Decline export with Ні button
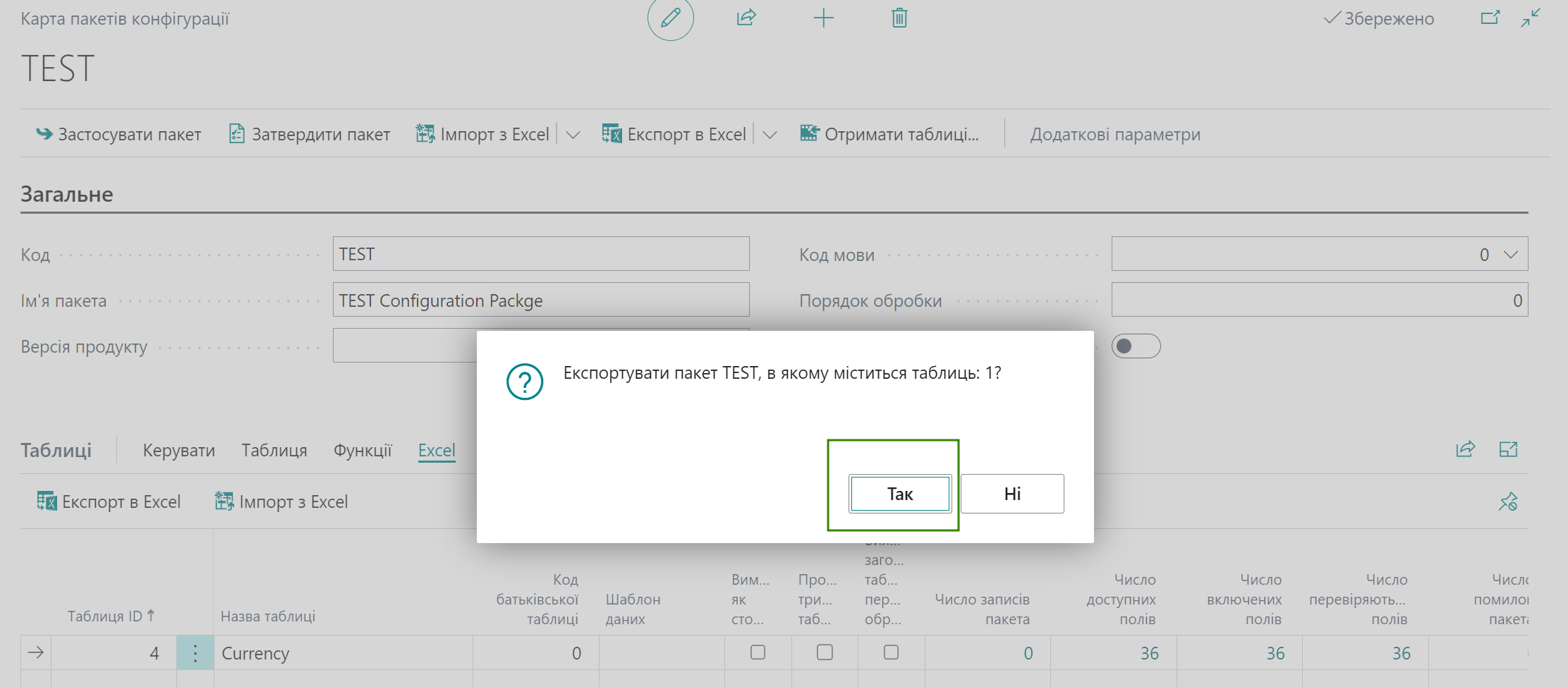 click(1012, 494)
